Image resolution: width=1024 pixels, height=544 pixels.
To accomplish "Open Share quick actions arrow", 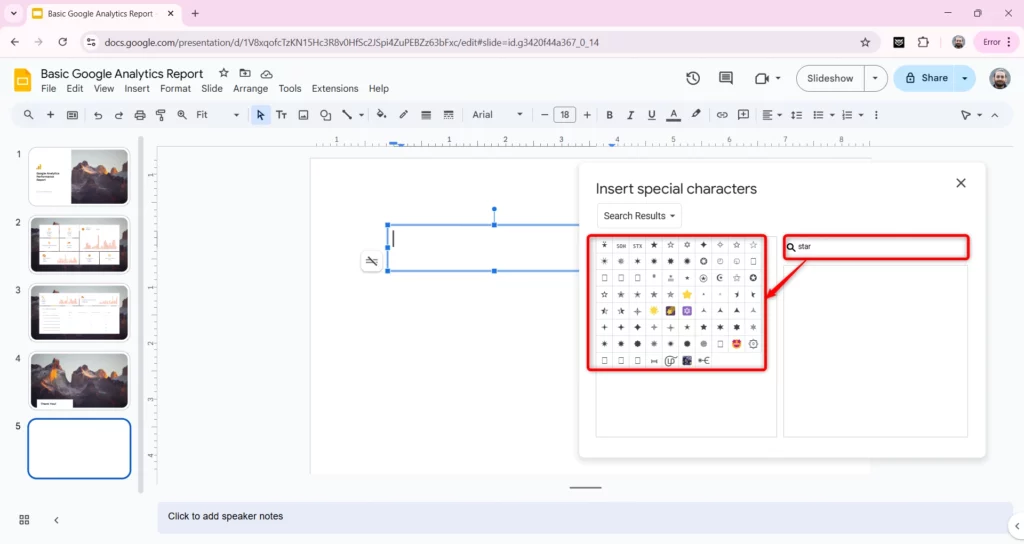I will [x=965, y=78].
